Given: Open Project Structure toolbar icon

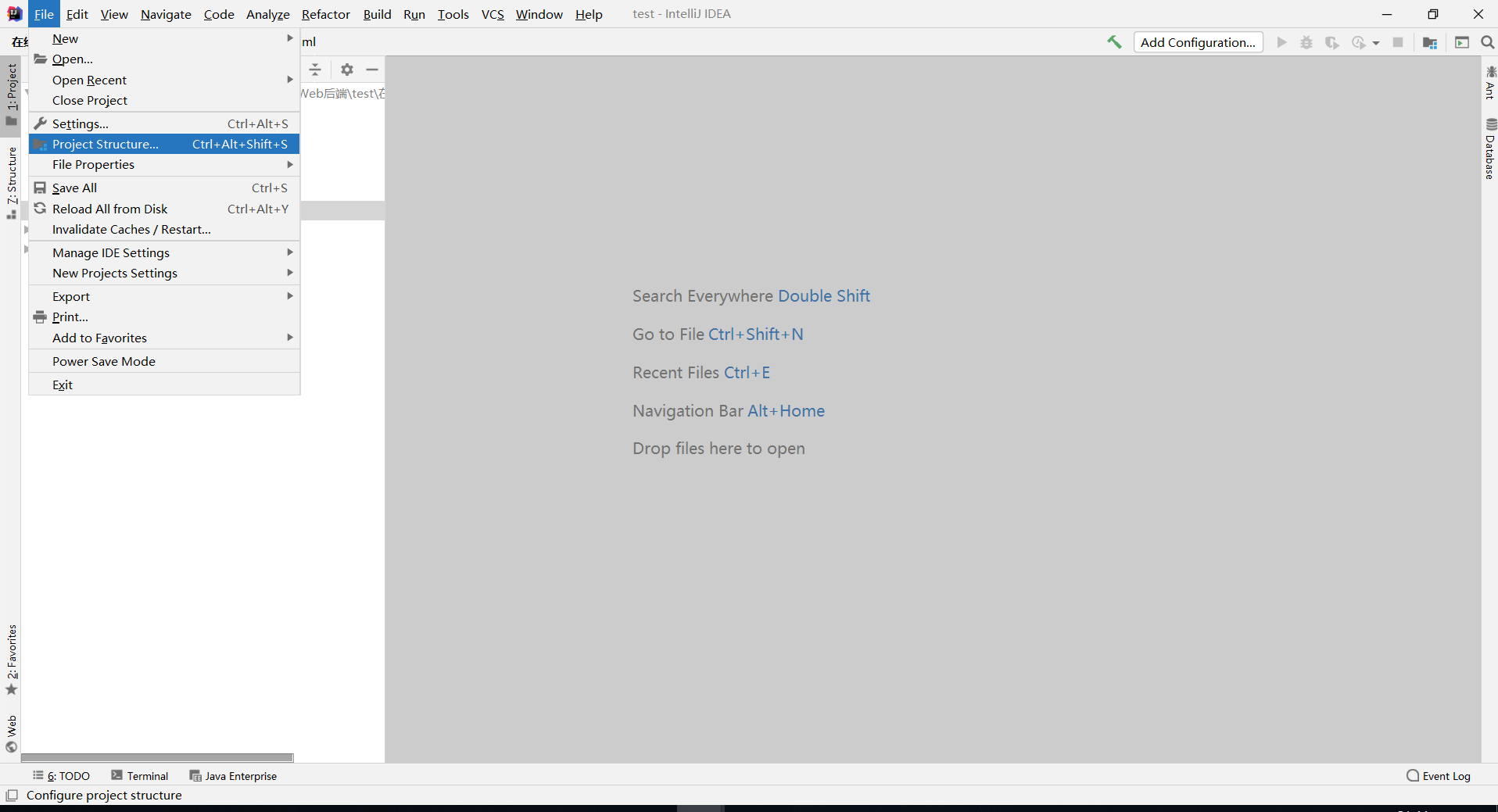Looking at the screenshot, I should coord(1430,42).
